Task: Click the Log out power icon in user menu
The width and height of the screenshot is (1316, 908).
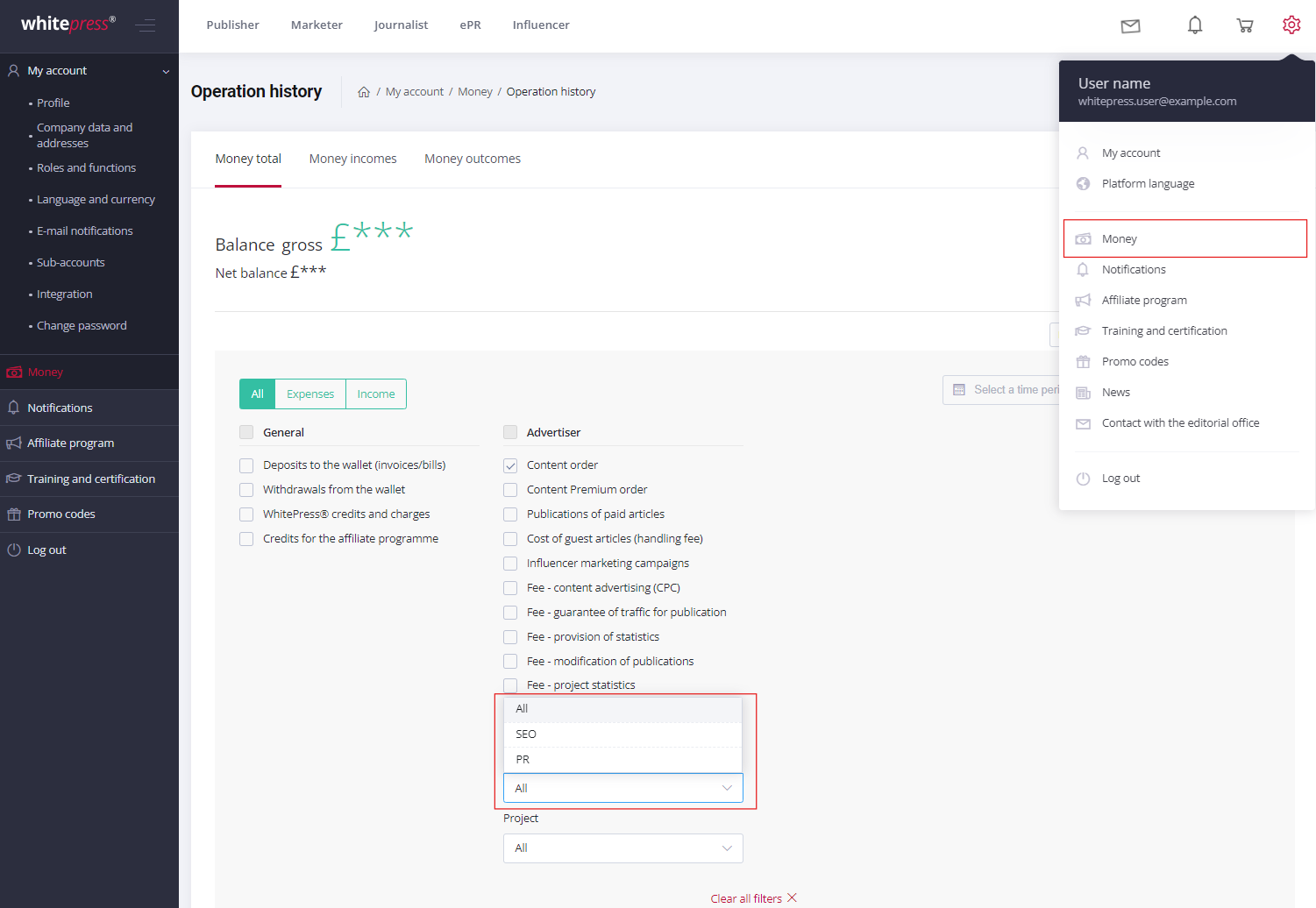Action: 1084,479
